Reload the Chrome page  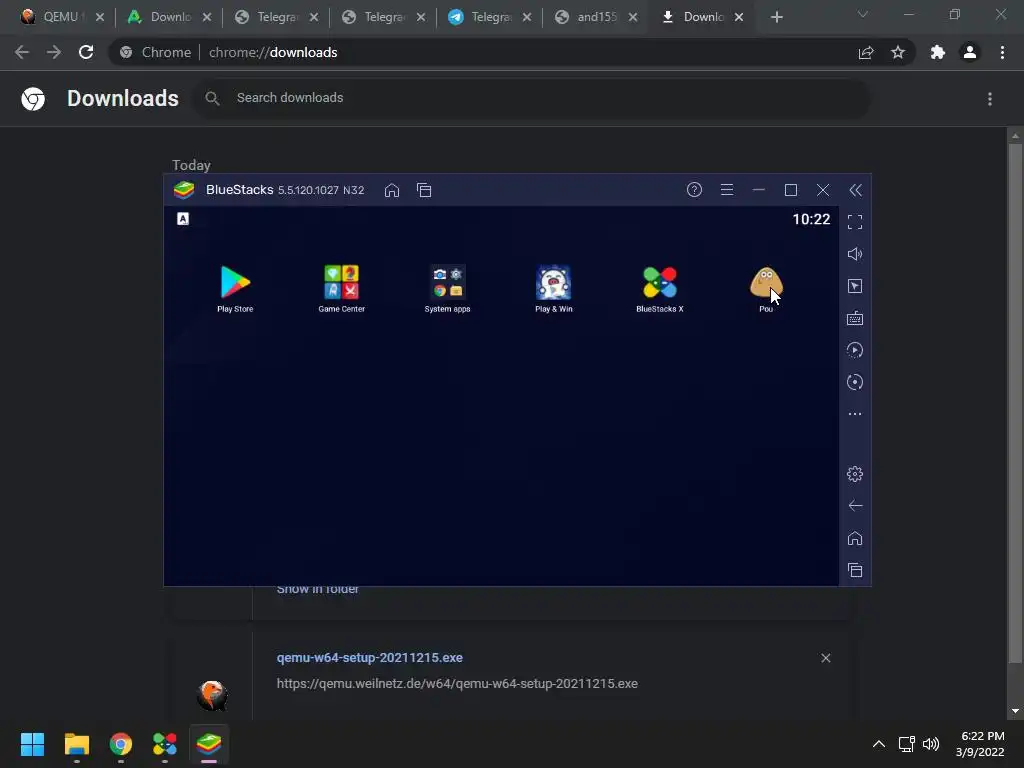coord(86,52)
